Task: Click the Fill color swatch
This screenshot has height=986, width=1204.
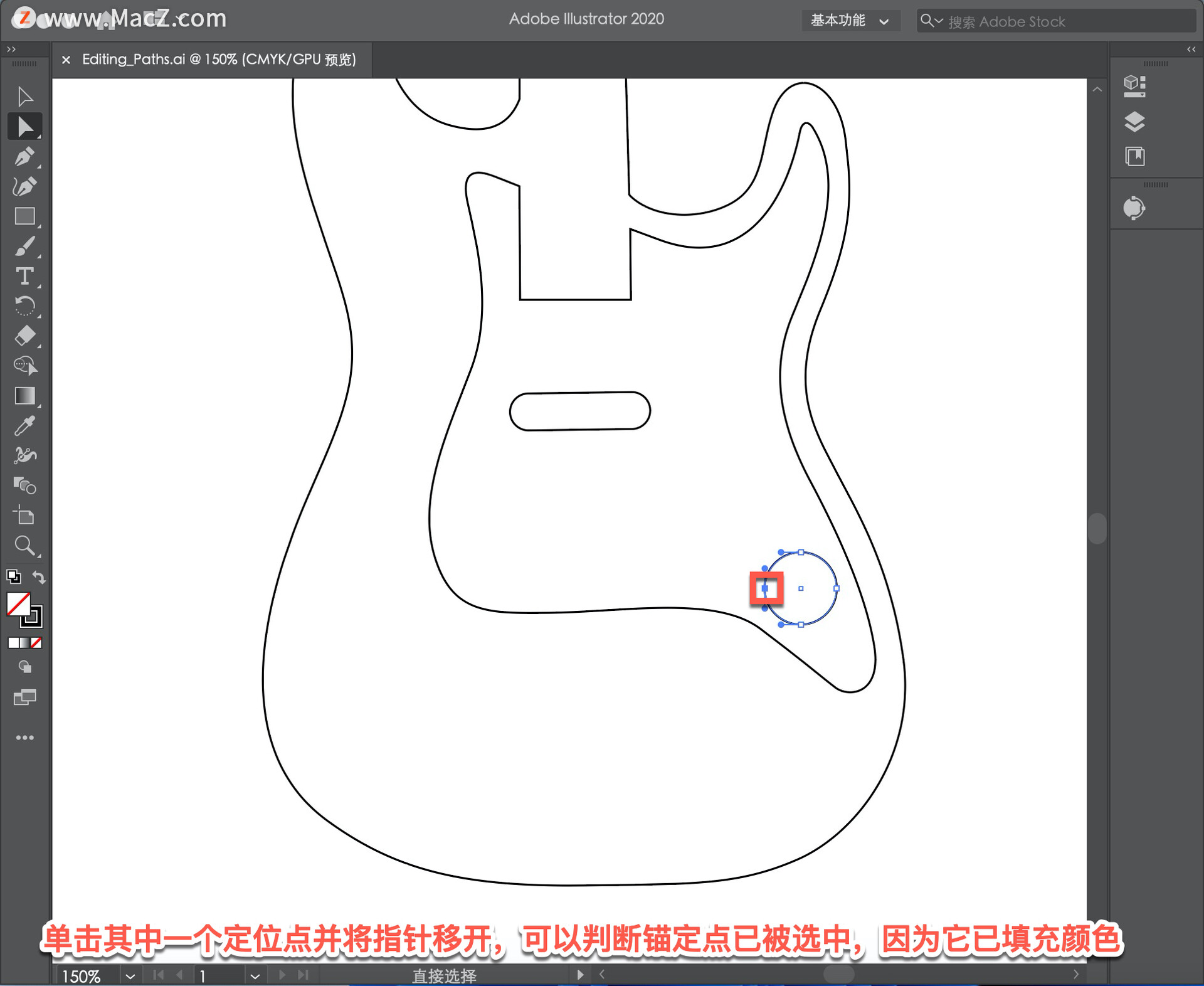Action: coord(18,605)
